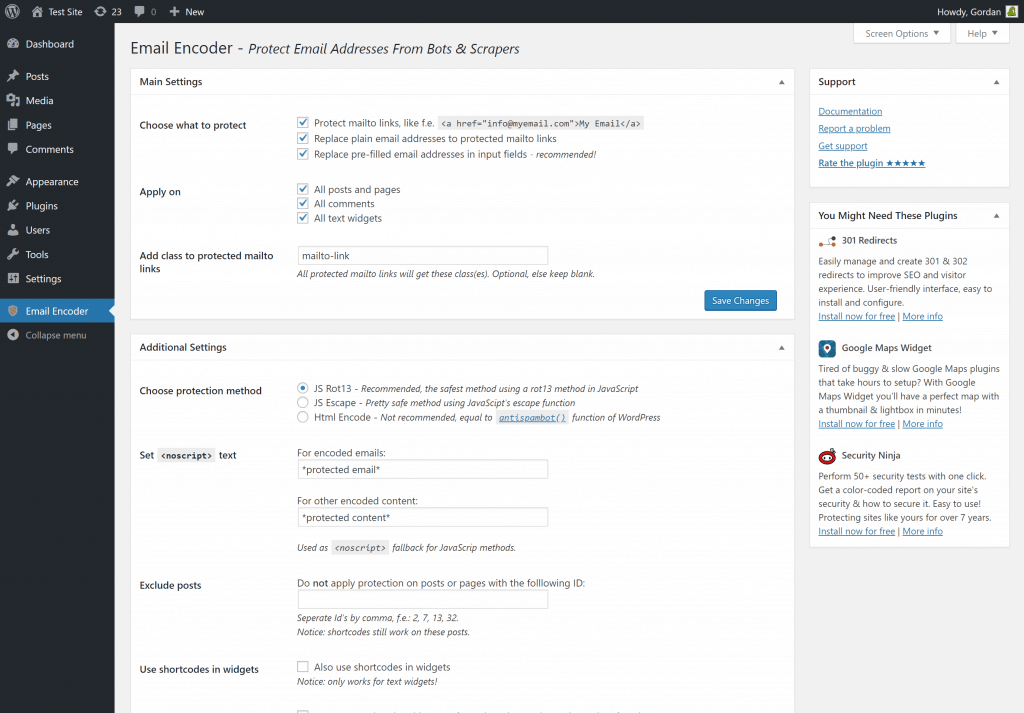Select the 'JS Escape' protection method
Viewport: 1024px width, 713px height.
click(302, 403)
